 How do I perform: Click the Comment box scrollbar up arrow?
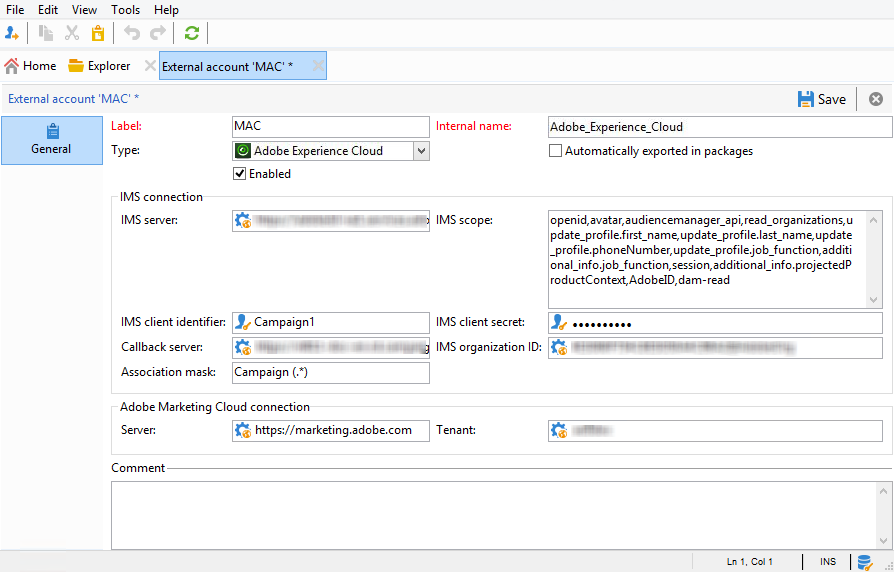(883, 491)
